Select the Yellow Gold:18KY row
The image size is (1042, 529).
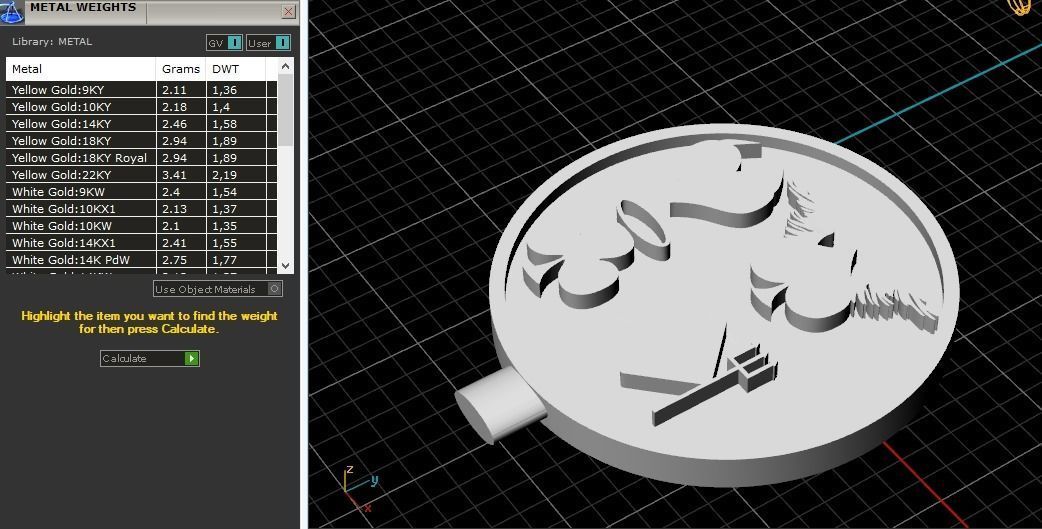point(142,141)
